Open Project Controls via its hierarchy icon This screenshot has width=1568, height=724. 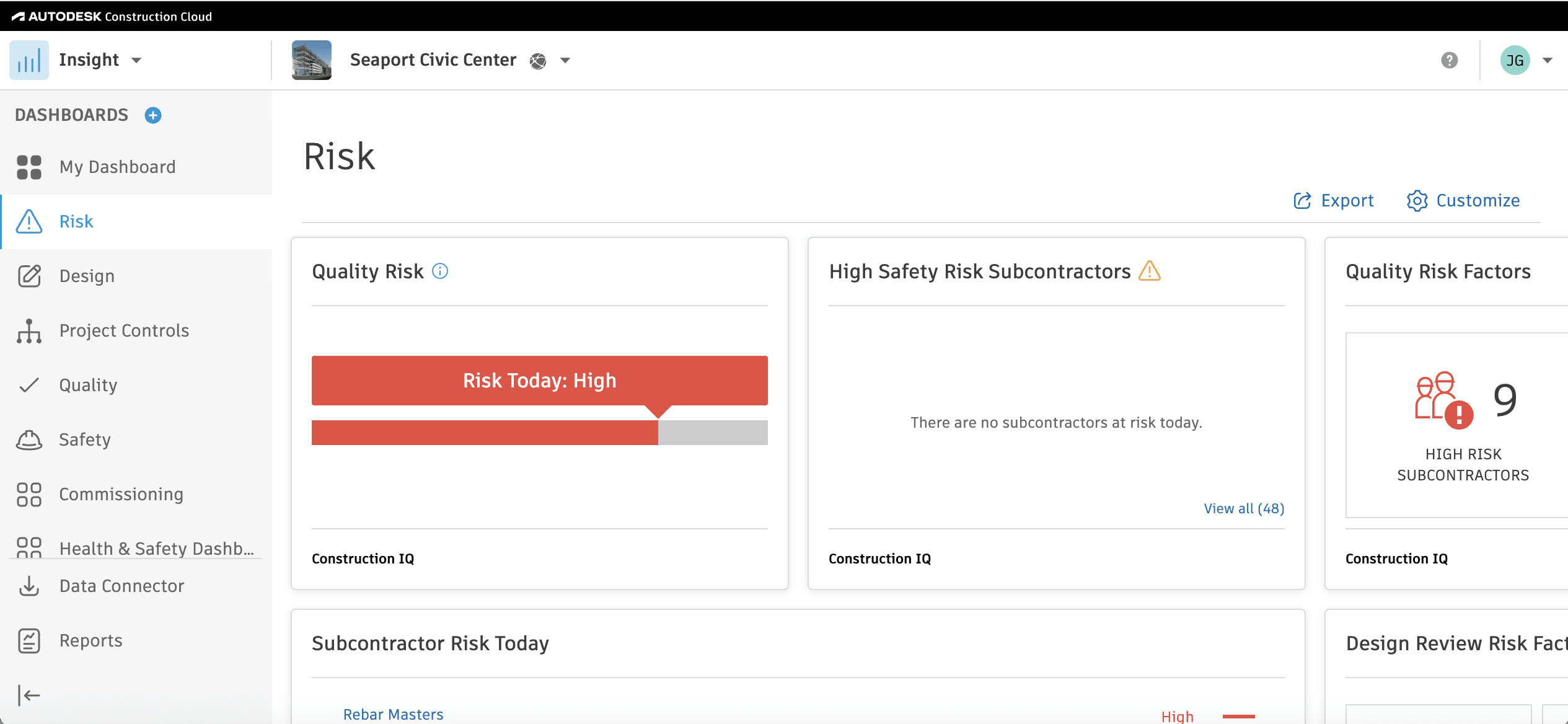point(29,330)
